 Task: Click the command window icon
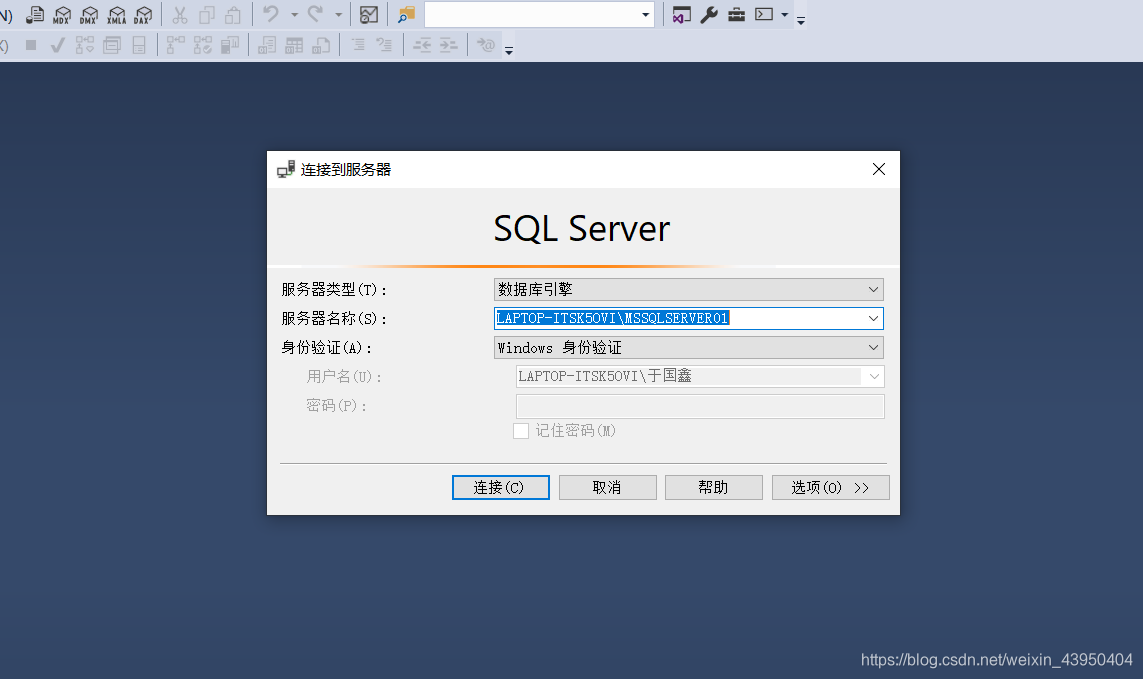click(x=764, y=14)
